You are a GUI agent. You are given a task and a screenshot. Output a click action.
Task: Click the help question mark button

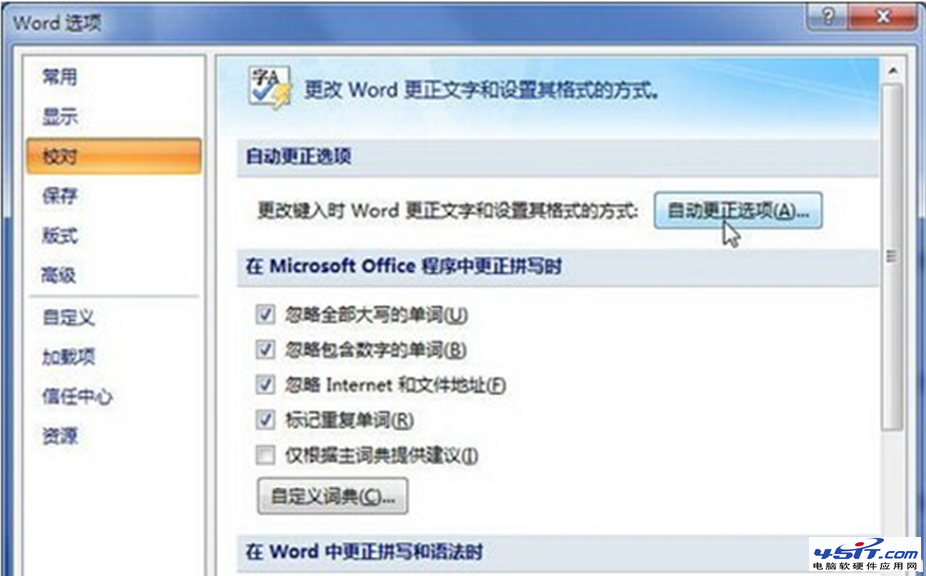[827, 18]
